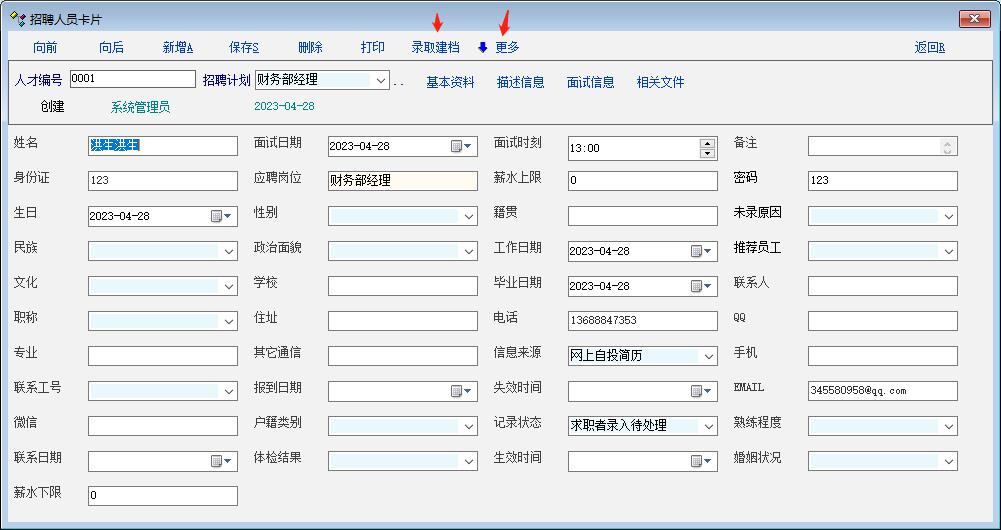The image size is (1001, 530).
Task: Click the 录取建档 toolbar button
Action: coord(435,47)
